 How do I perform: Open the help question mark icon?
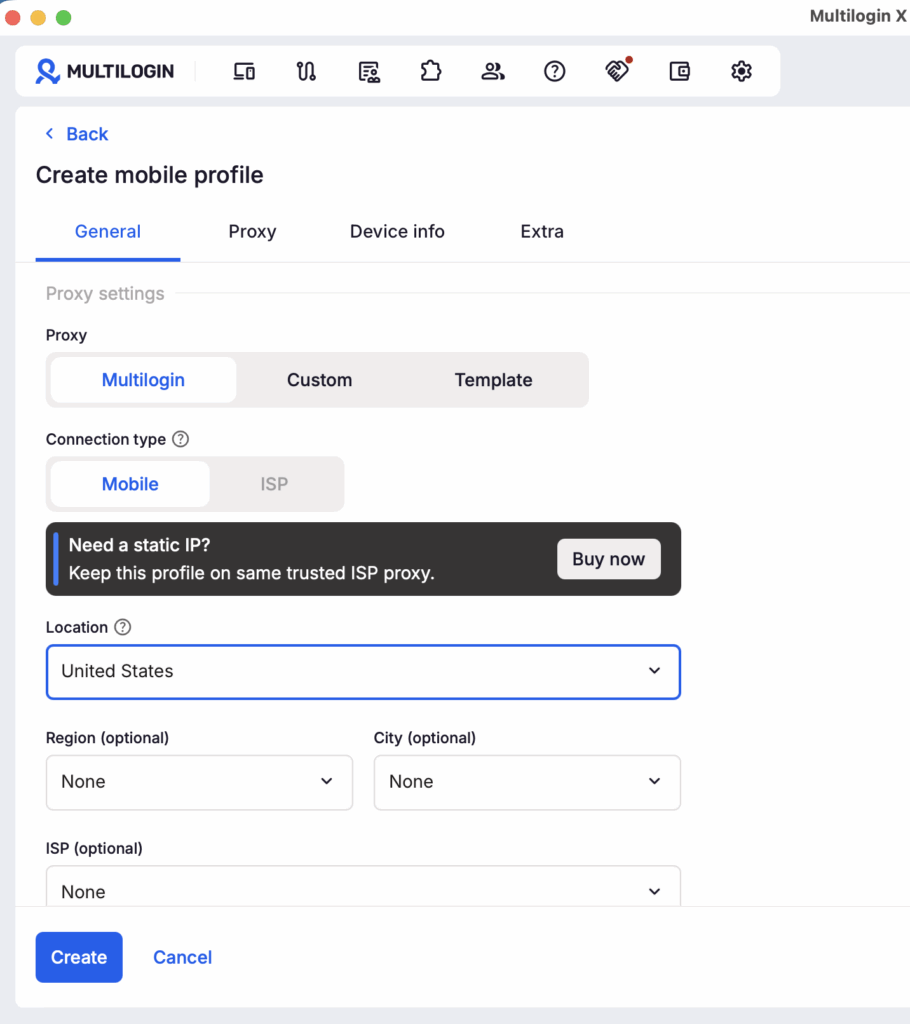(x=555, y=71)
